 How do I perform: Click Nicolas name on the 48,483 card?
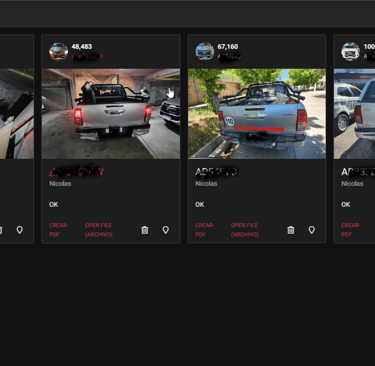(60, 184)
